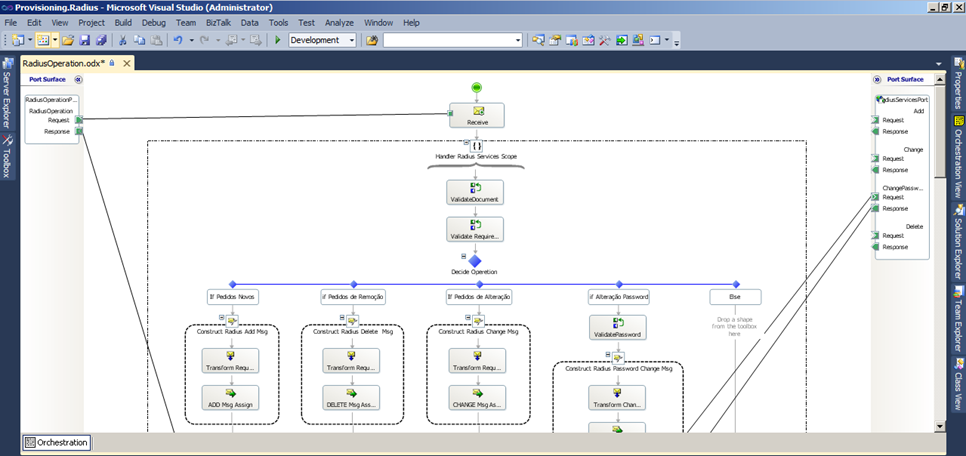Start debugging with the green play icon
Image resolution: width=966 pixels, height=456 pixels.
(x=278, y=40)
